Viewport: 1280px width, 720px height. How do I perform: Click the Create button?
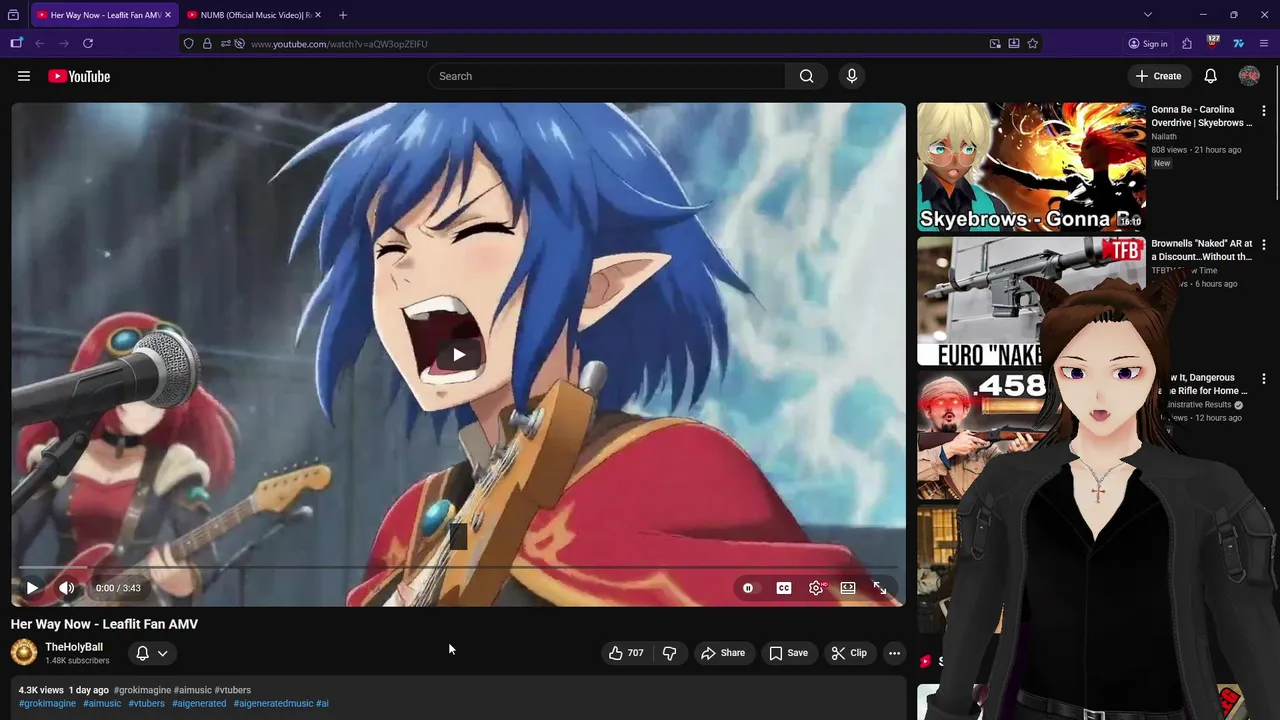[x=1159, y=76]
